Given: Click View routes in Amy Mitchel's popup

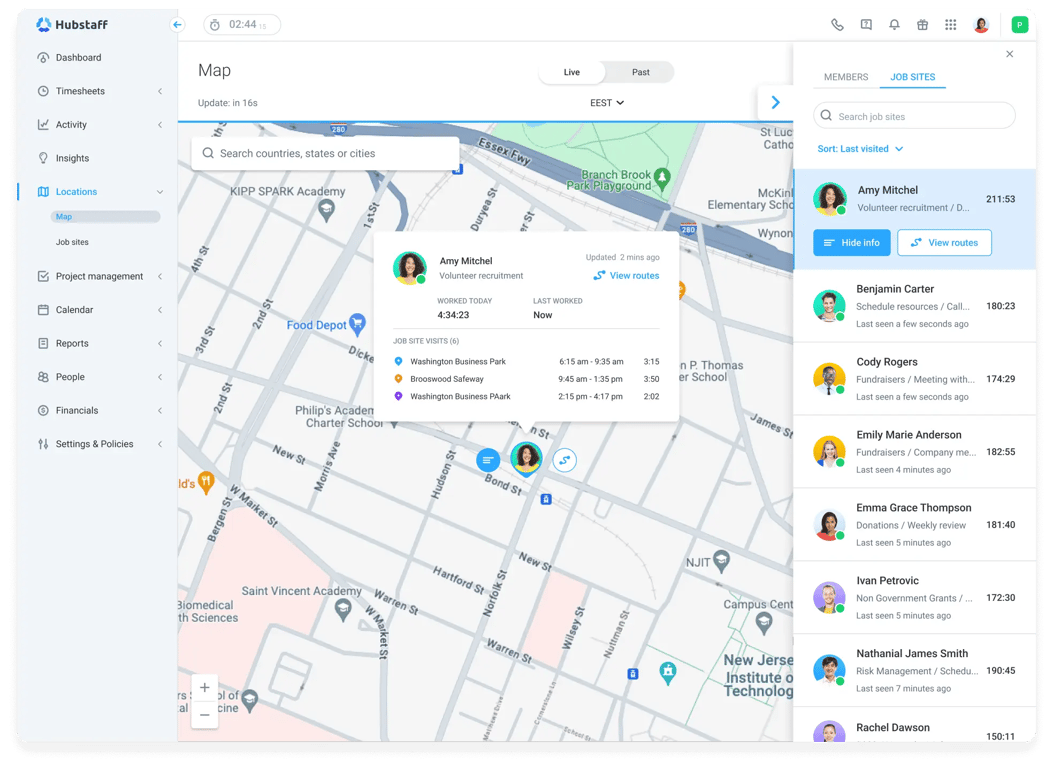Looking at the screenshot, I should (632, 275).
